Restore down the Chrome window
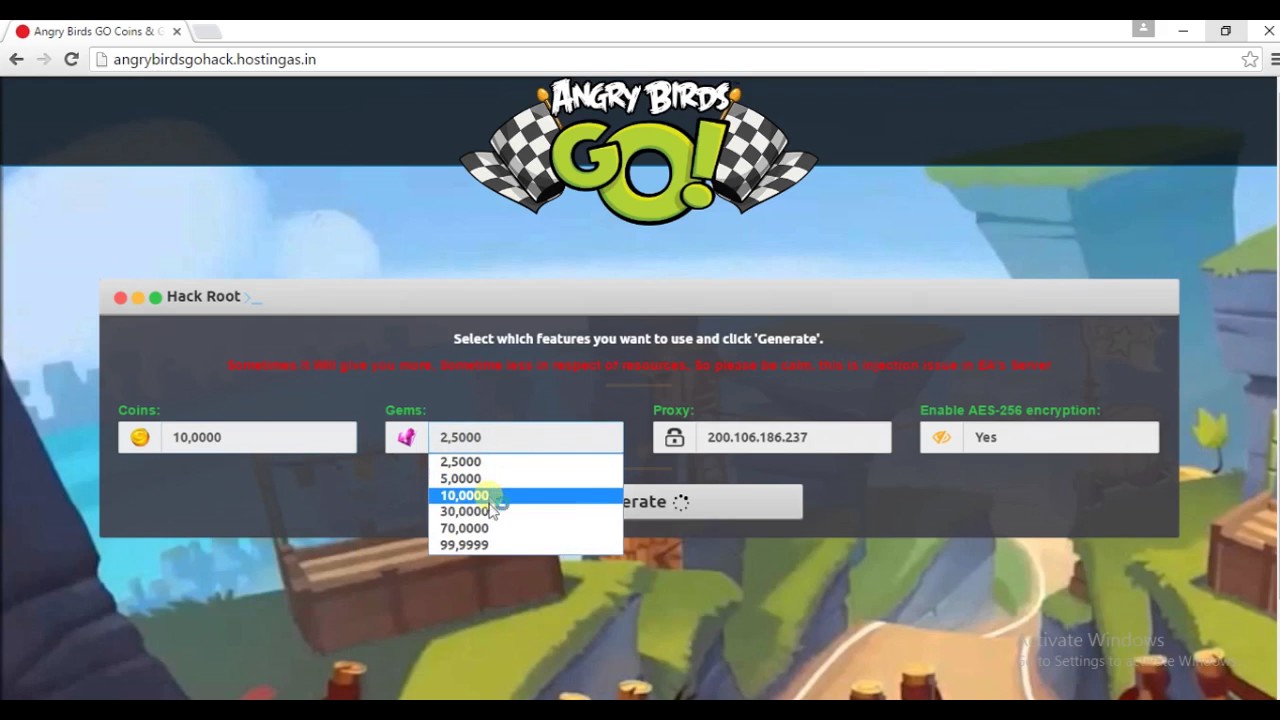 click(1226, 31)
